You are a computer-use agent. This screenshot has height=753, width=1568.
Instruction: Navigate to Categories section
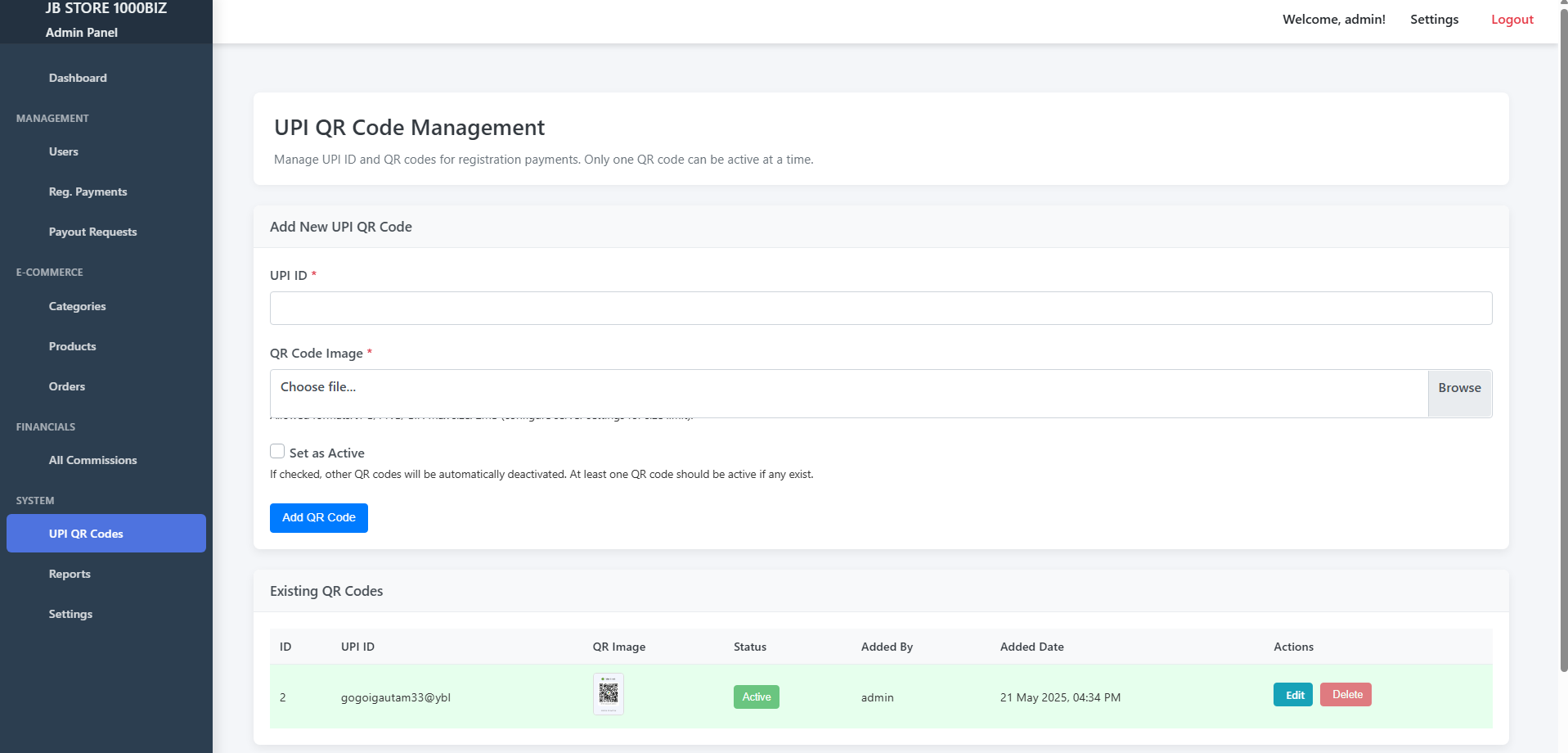pos(77,307)
